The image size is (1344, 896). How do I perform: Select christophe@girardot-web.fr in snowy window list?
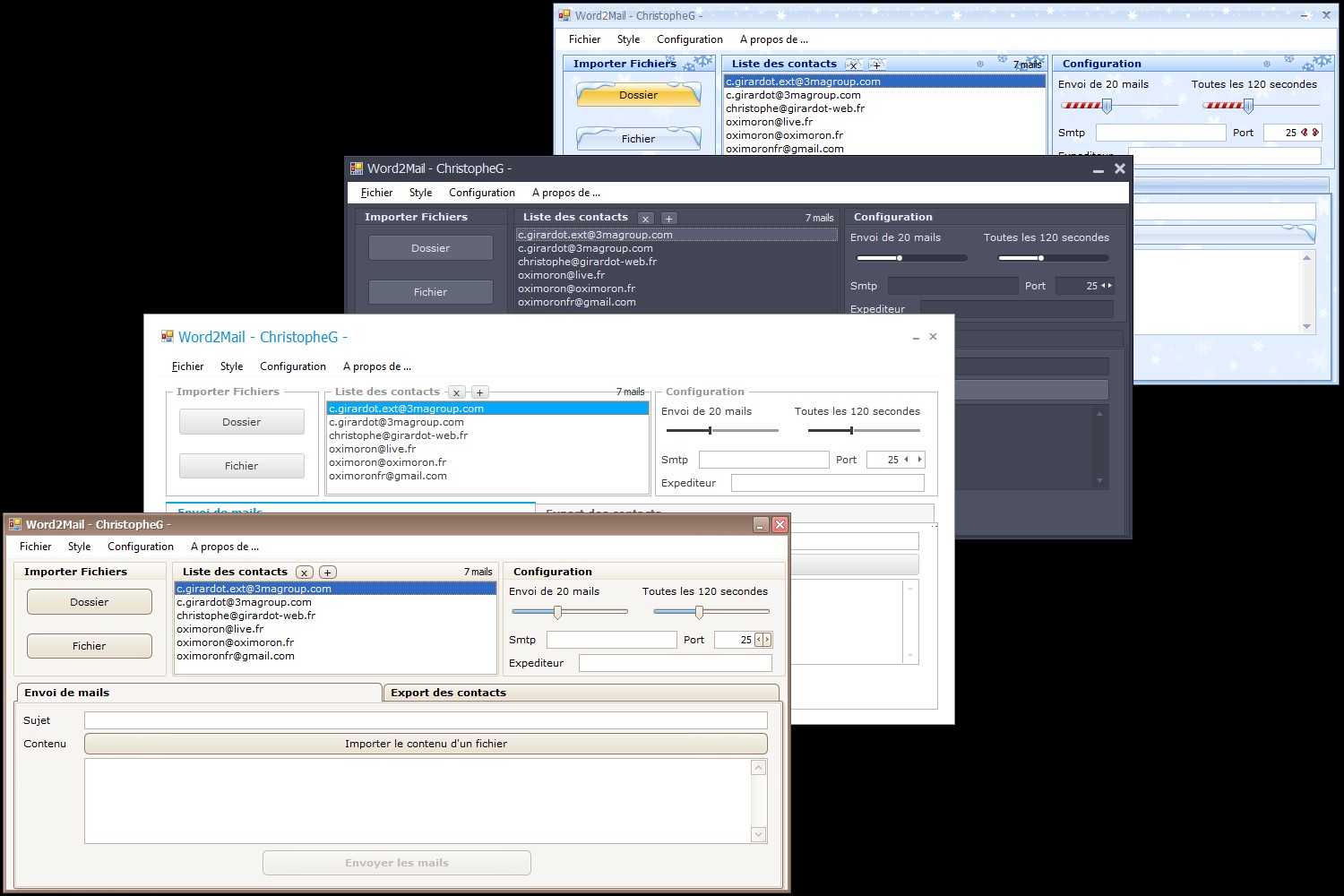pyautogui.click(x=884, y=108)
